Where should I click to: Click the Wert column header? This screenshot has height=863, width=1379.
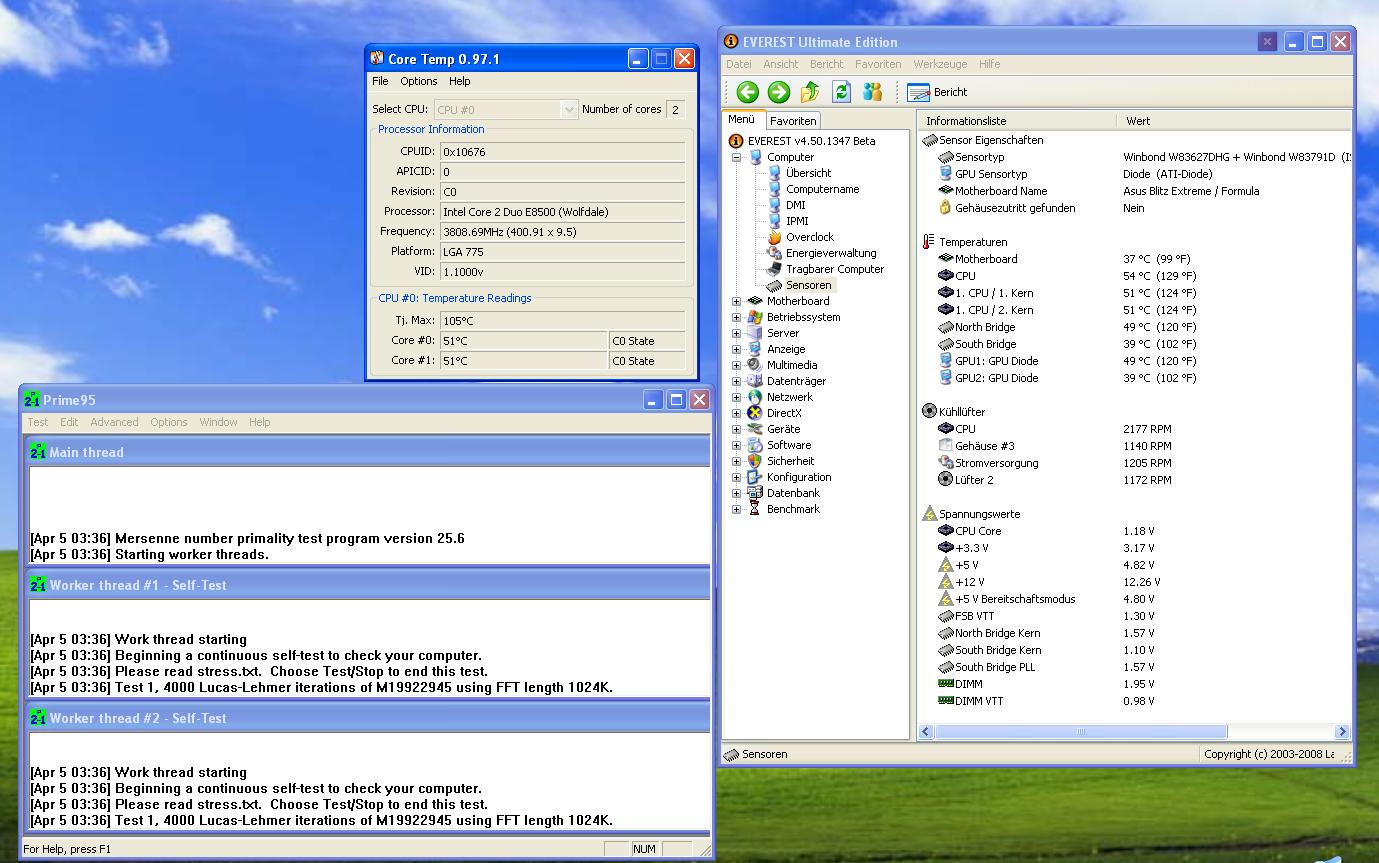(1233, 121)
